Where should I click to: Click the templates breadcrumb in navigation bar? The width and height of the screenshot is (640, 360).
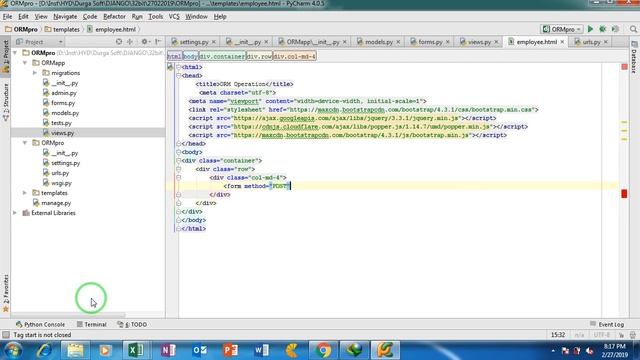coord(62,29)
